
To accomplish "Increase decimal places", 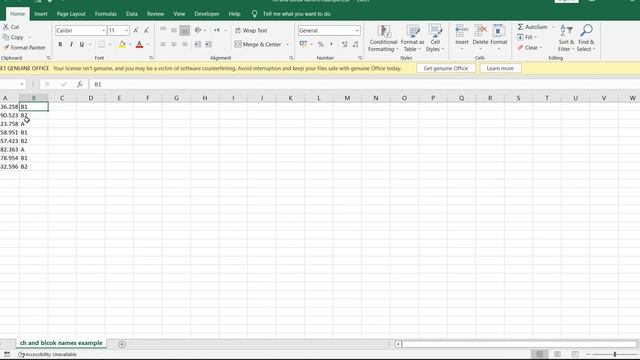I will pos(344,44).
